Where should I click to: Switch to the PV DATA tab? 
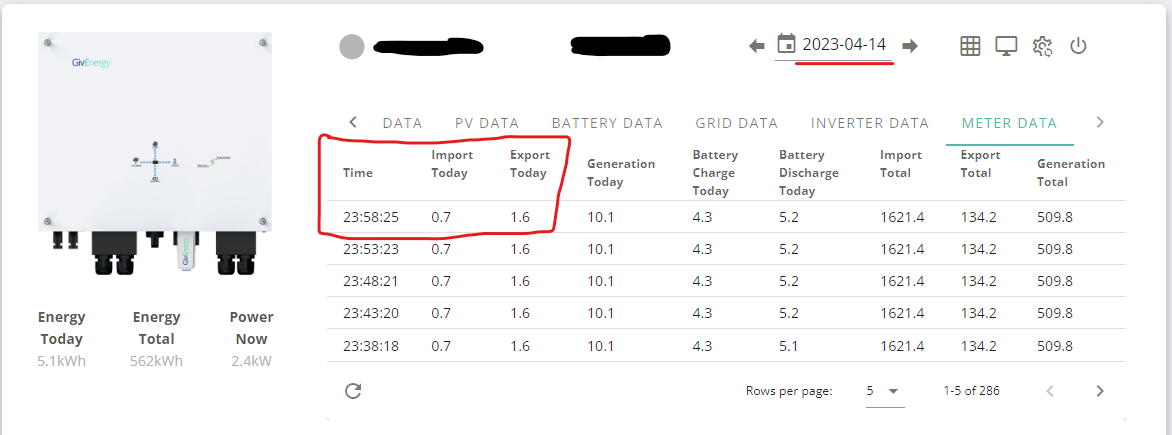pyautogui.click(x=487, y=123)
